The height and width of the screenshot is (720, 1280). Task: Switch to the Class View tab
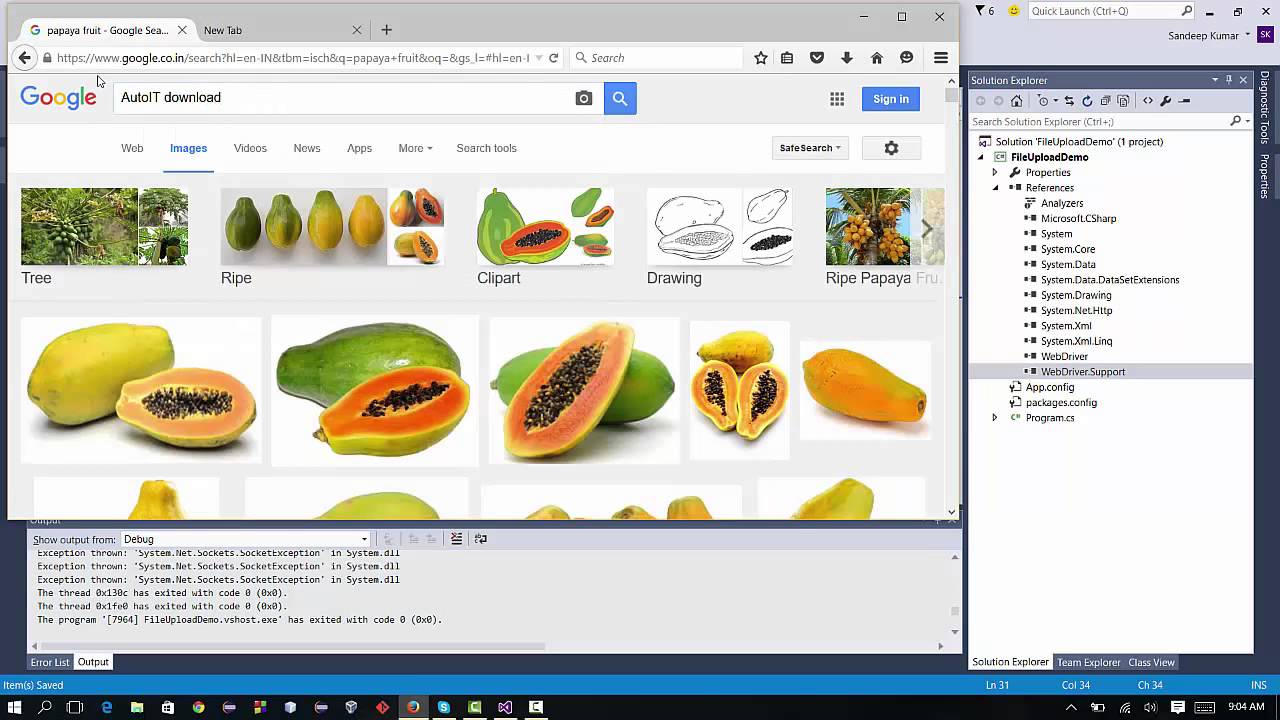1151,662
